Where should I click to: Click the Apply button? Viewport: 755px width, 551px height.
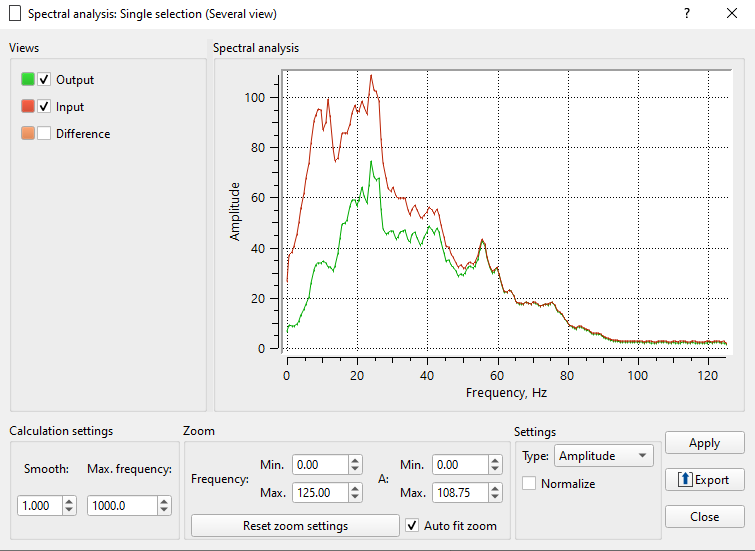click(704, 443)
